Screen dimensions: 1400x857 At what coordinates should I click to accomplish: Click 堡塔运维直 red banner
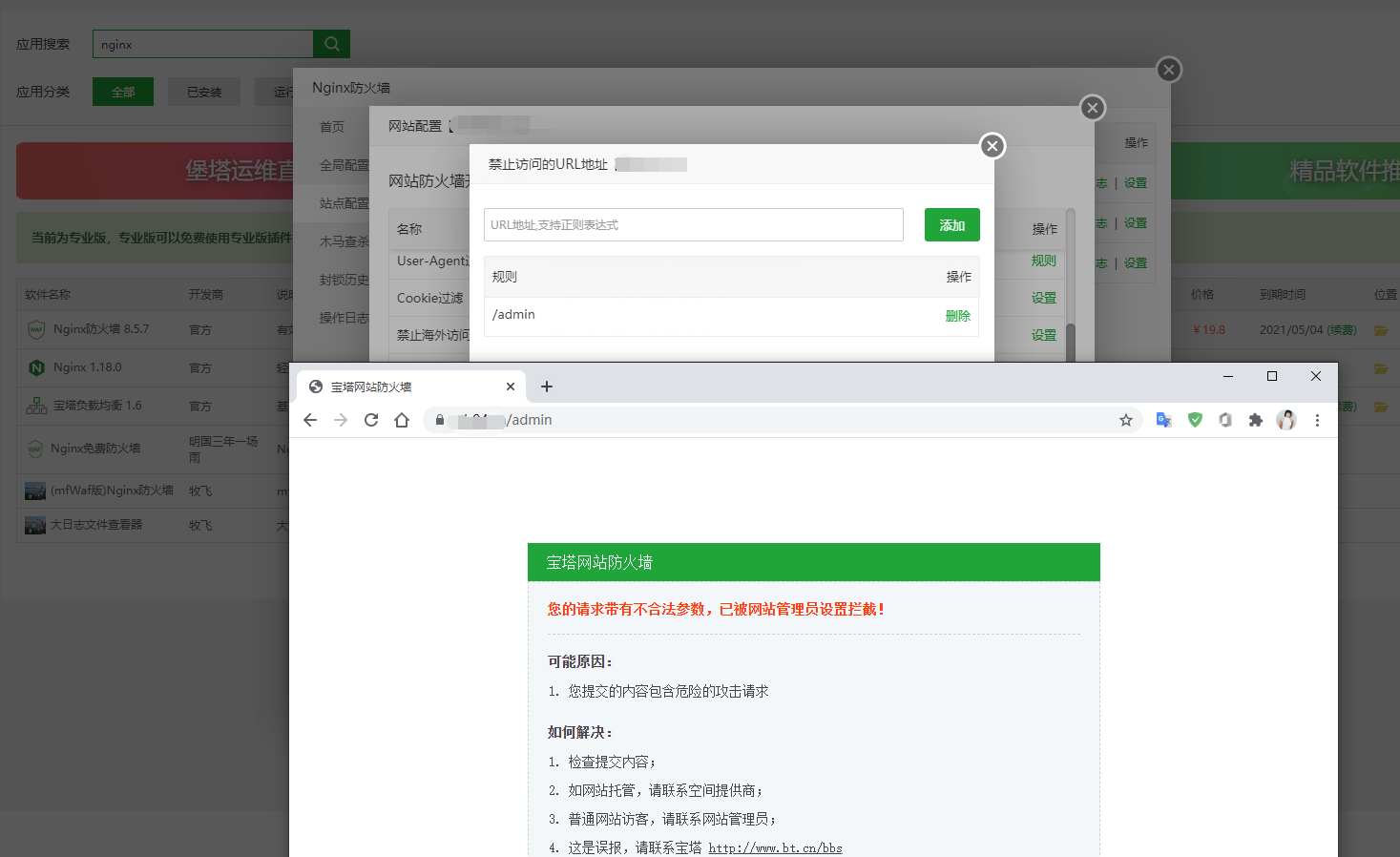[x=155, y=171]
